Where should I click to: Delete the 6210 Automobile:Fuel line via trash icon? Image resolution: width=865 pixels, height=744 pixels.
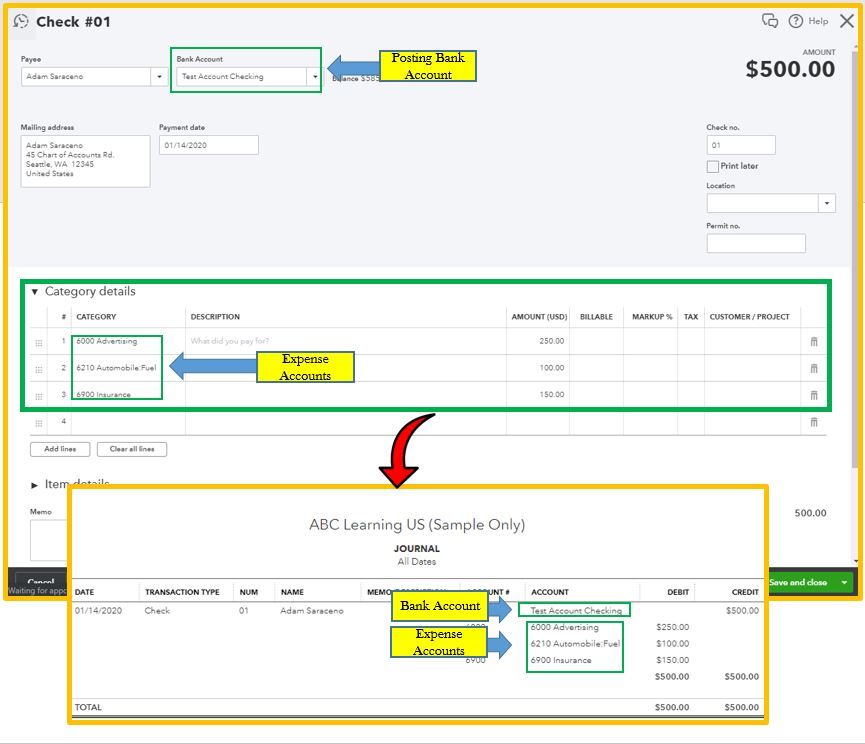tap(814, 368)
